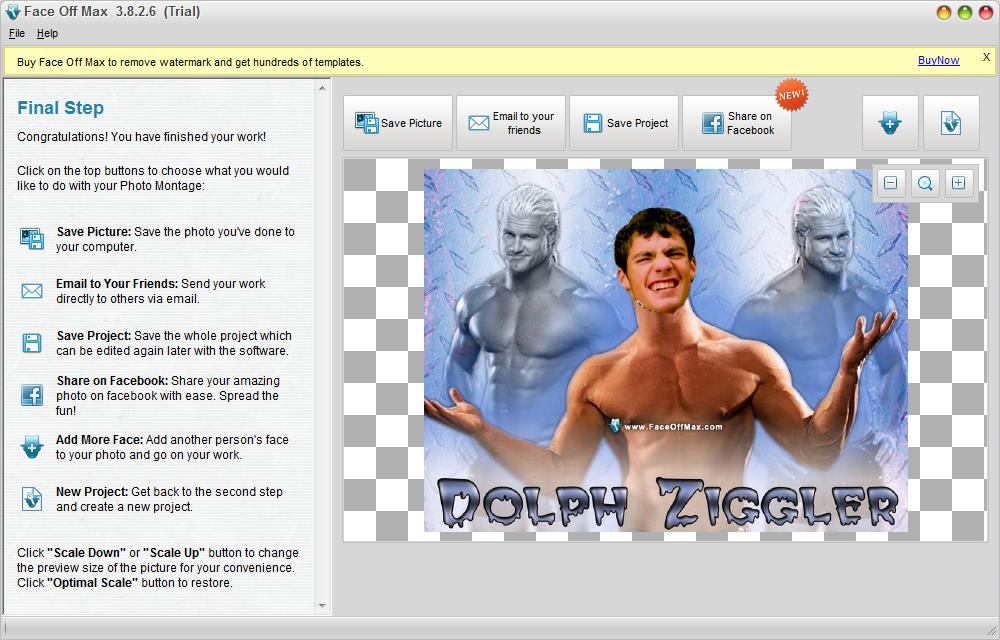The image size is (1000, 640).
Task: Click left panel scrollbar up arrow
Action: [x=322, y=88]
